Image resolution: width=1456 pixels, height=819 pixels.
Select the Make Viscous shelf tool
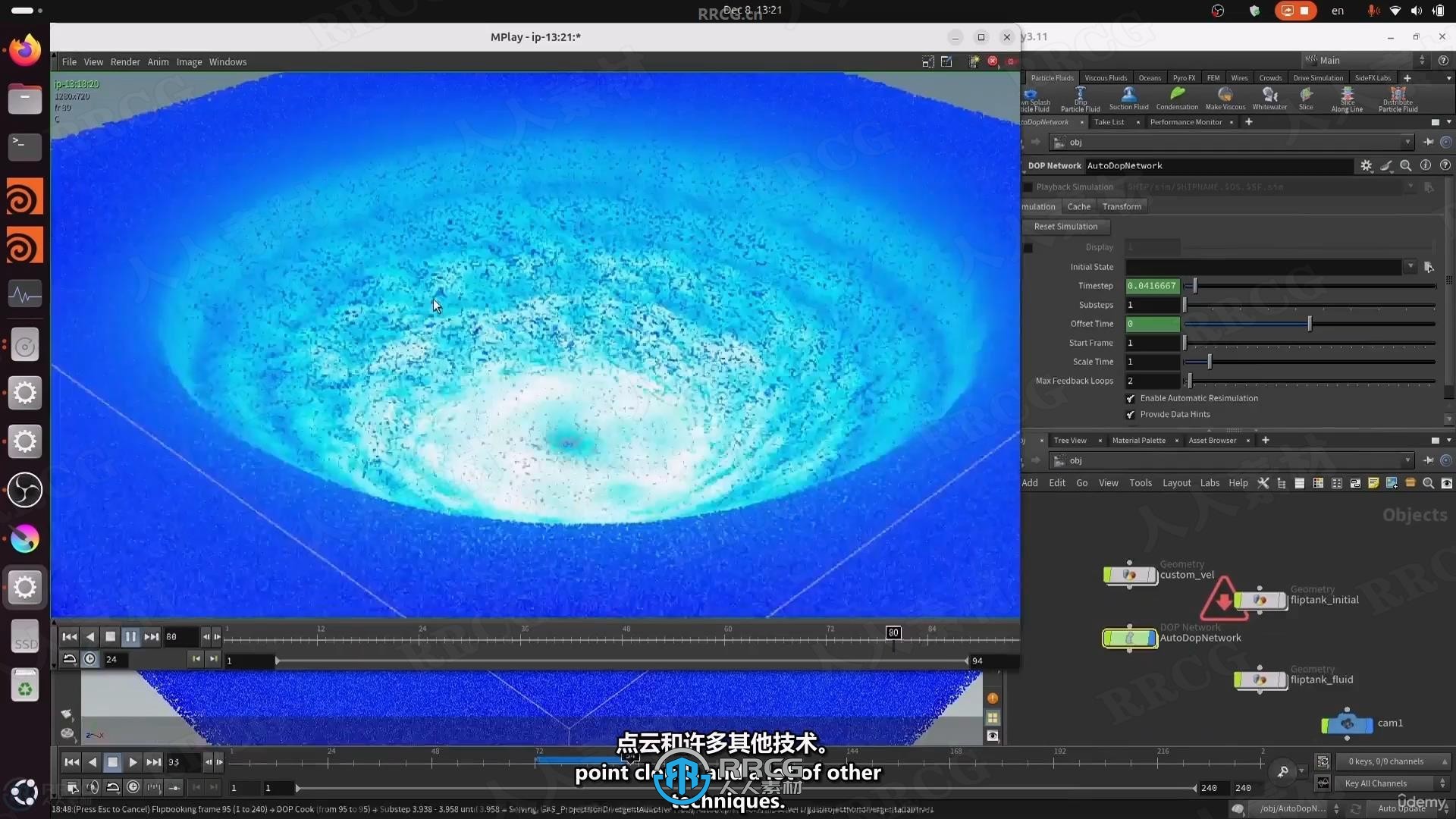point(1225,98)
